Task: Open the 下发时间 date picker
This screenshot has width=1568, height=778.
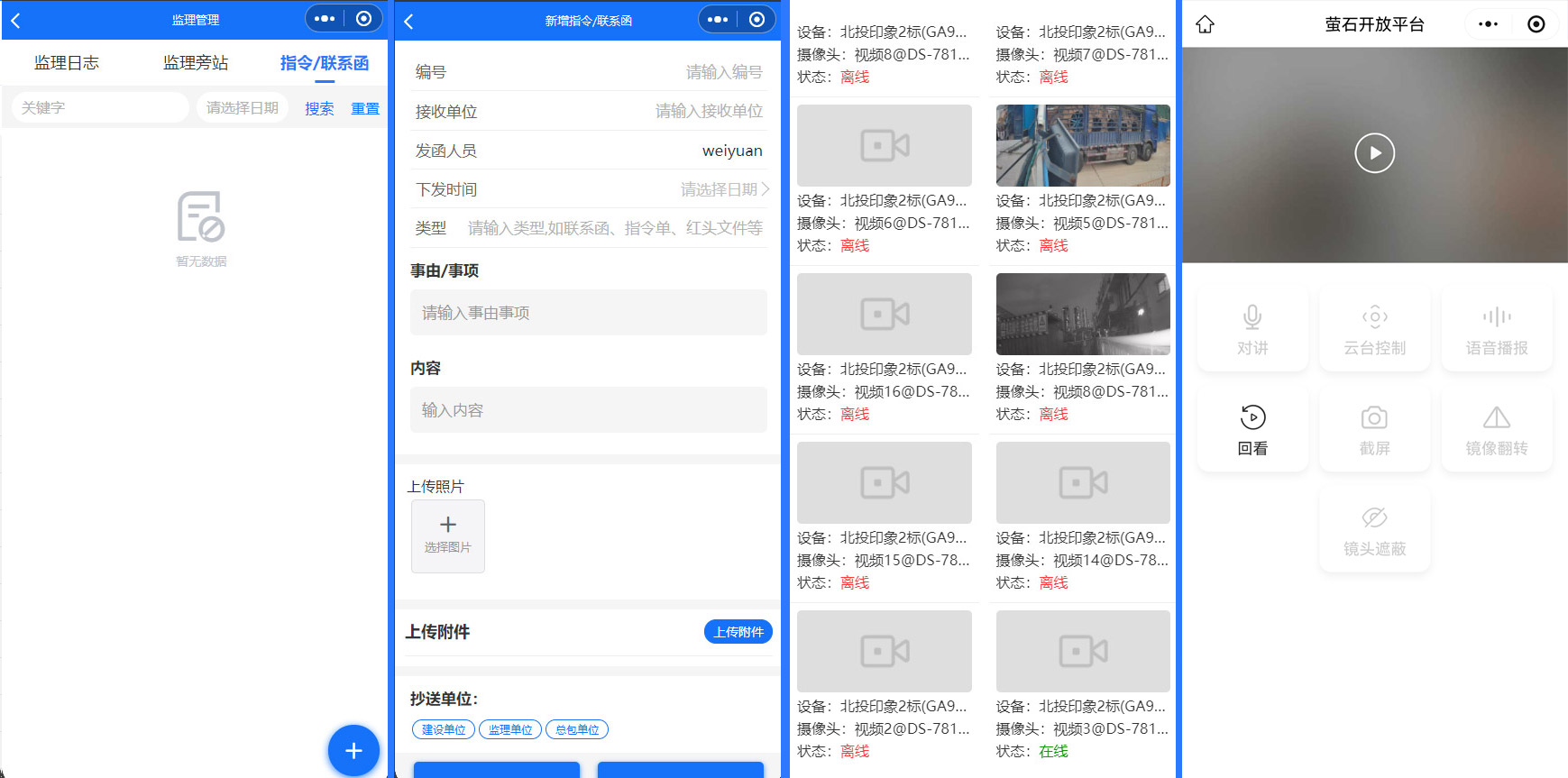Action: click(x=721, y=189)
